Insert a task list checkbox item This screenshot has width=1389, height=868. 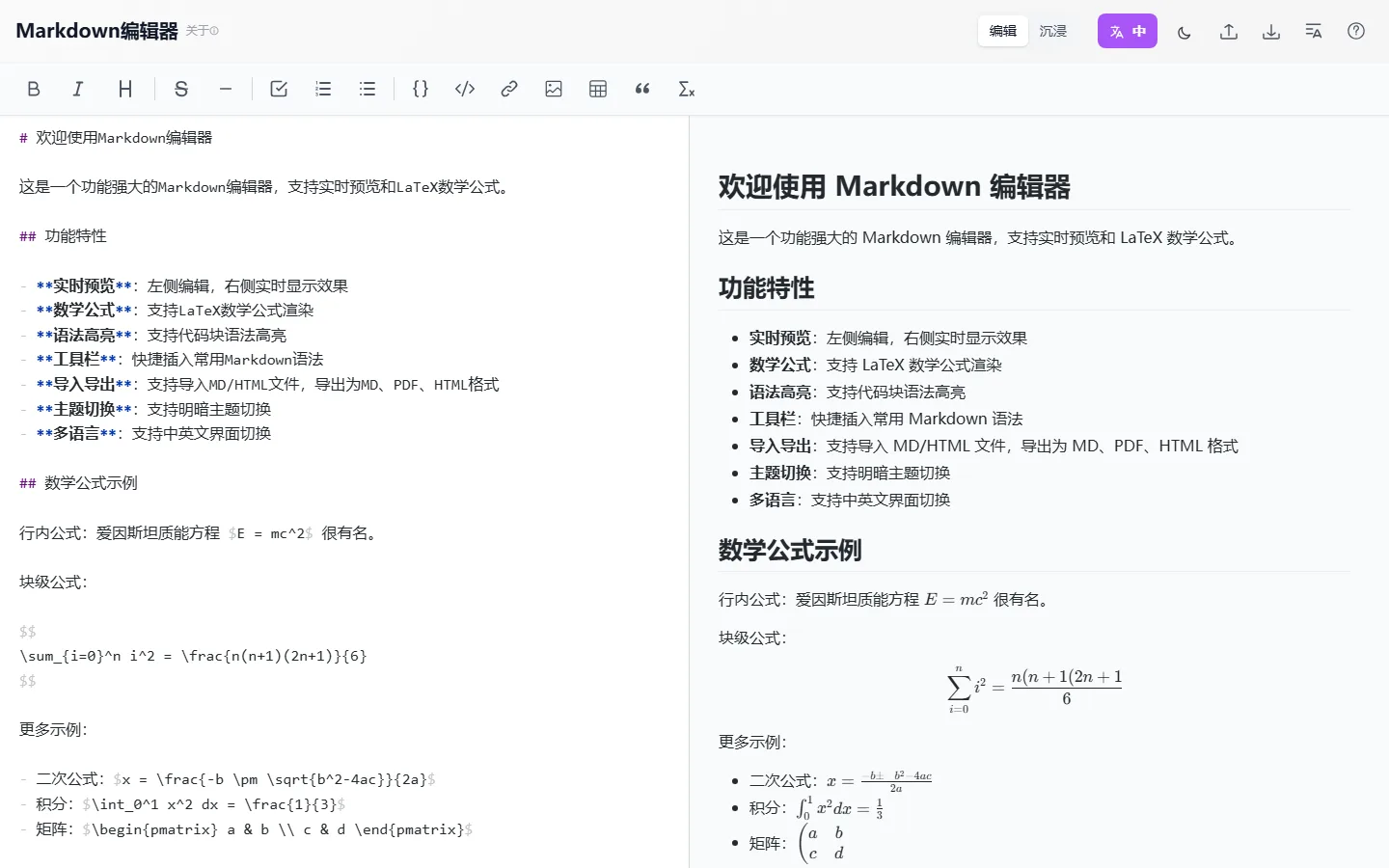click(x=279, y=89)
